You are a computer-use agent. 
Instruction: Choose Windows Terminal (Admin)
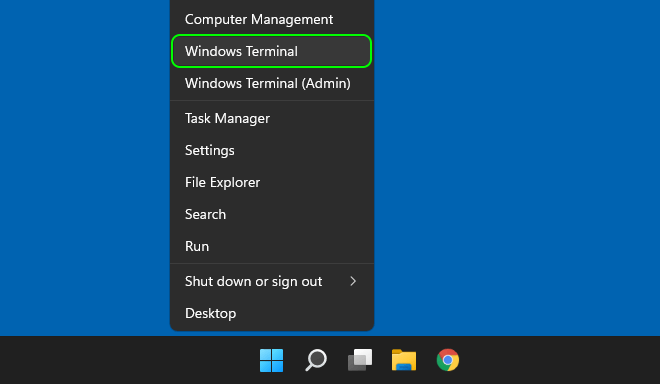pos(272,83)
